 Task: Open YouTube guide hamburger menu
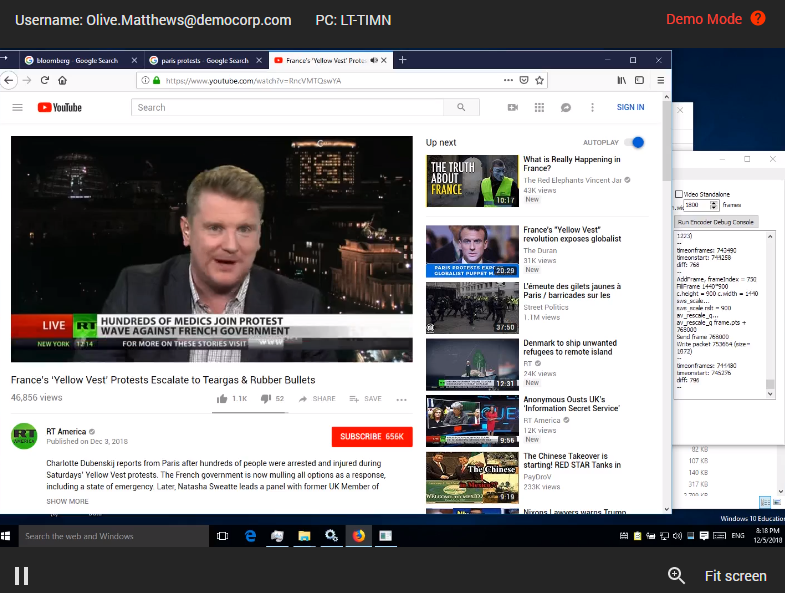[18, 107]
